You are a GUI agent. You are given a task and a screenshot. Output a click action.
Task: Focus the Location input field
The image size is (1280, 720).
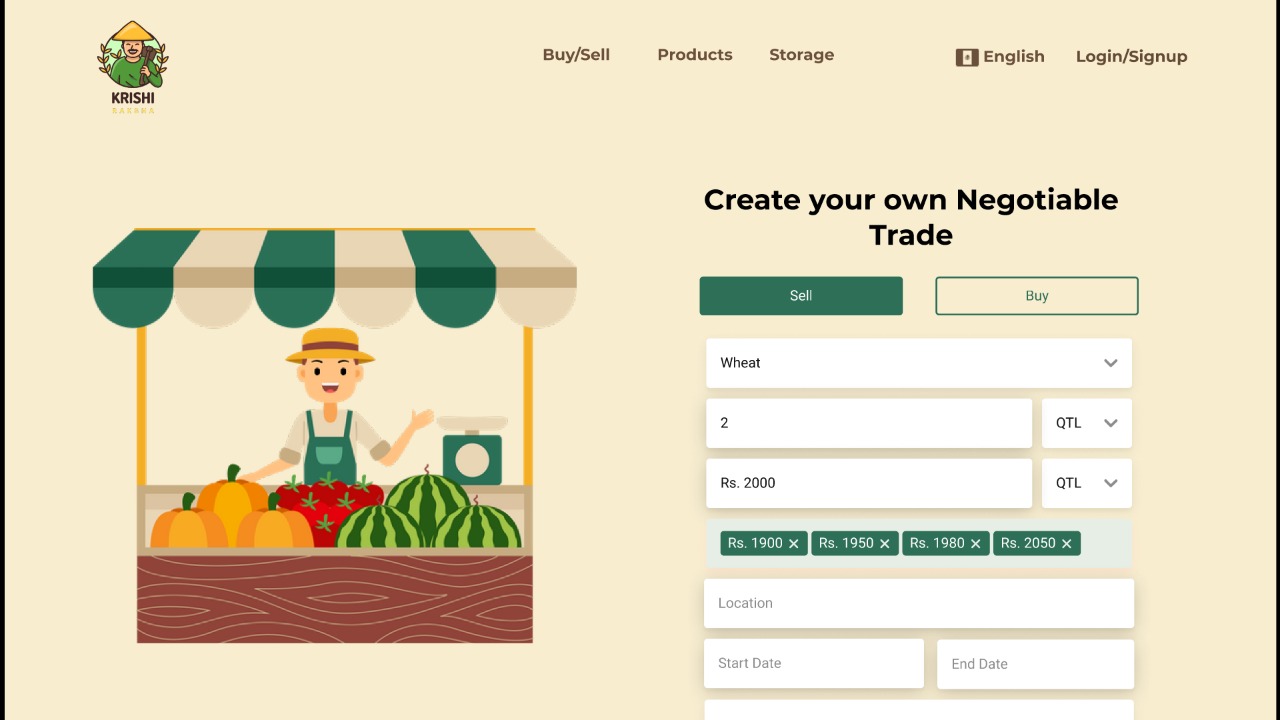[x=919, y=603]
